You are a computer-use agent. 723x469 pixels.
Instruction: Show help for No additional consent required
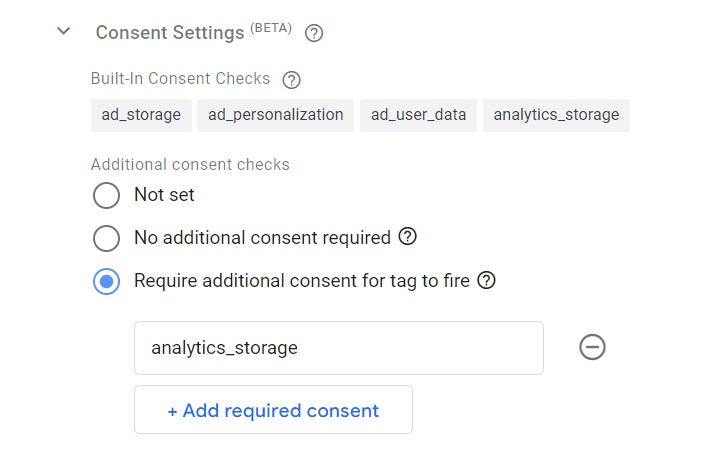click(x=408, y=237)
